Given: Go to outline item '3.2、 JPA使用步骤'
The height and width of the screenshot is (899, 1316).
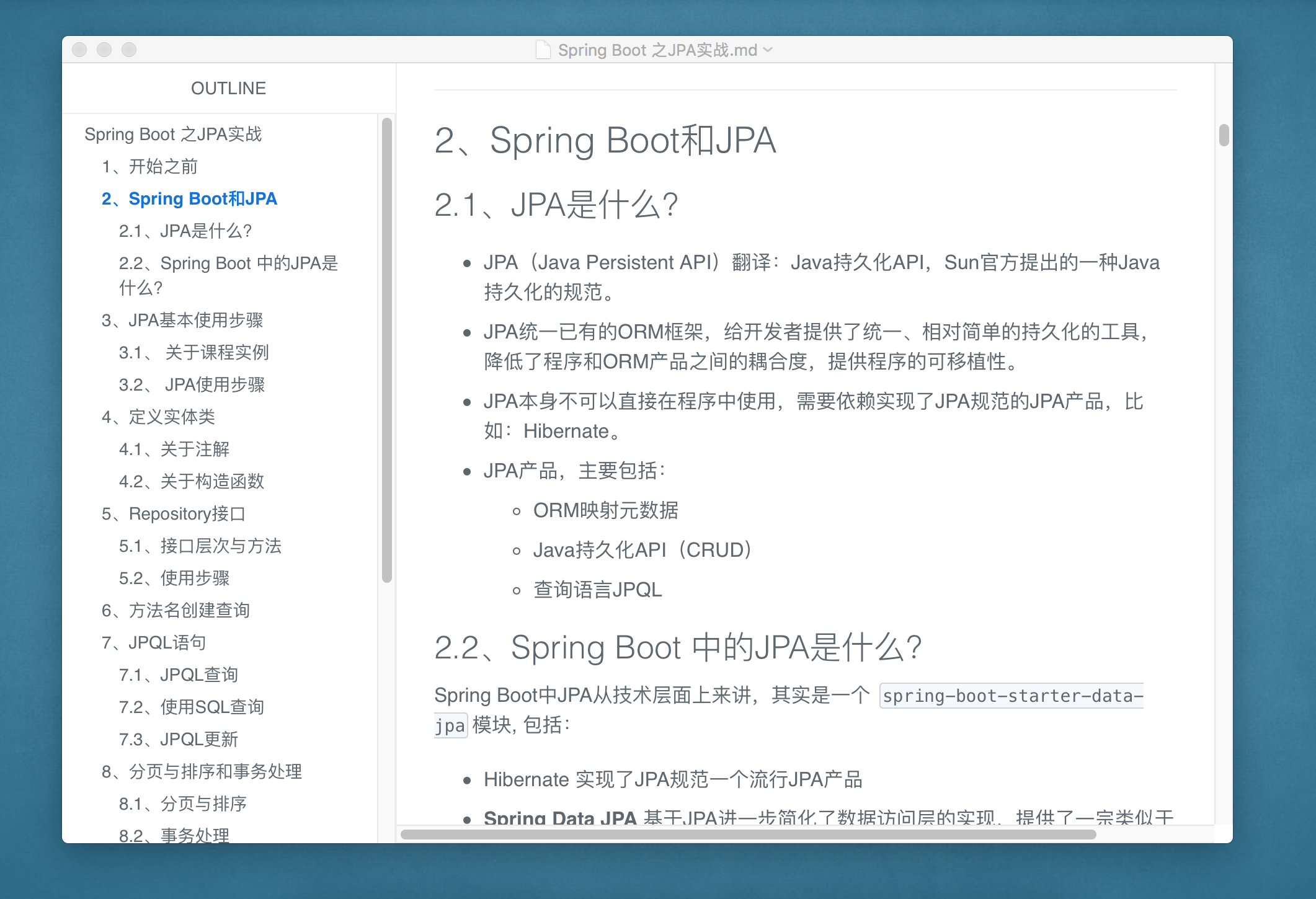Looking at the screenshot, I should pos(192,384).
